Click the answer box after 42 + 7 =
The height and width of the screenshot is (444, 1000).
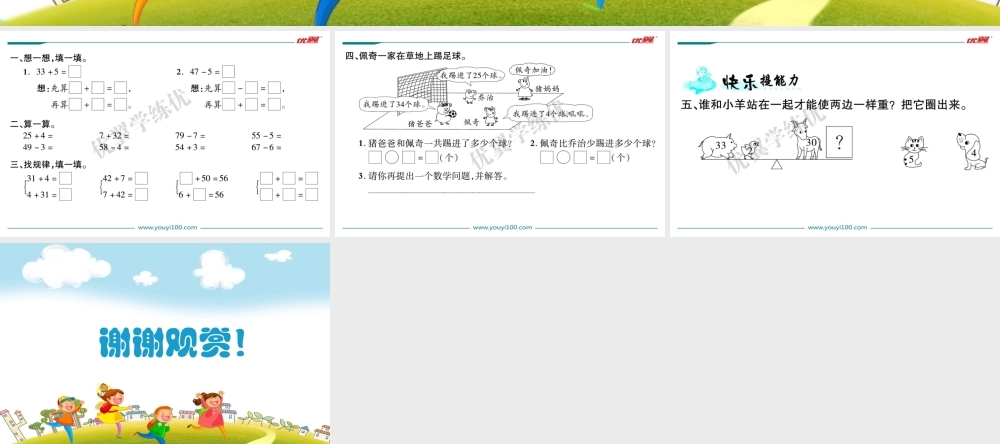tap(141, 178)
